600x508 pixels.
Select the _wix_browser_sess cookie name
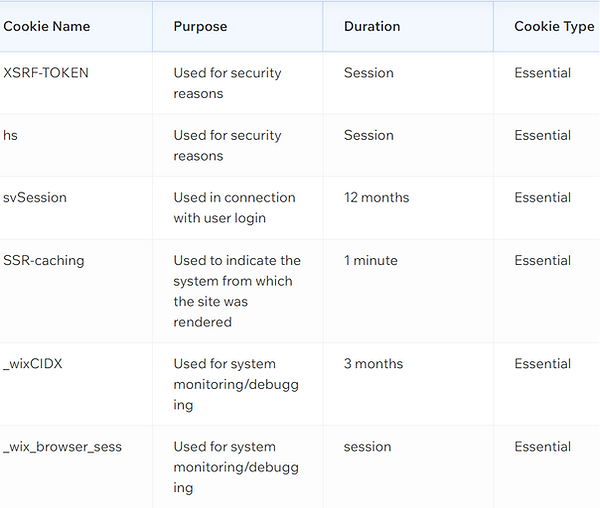(62, 446)
